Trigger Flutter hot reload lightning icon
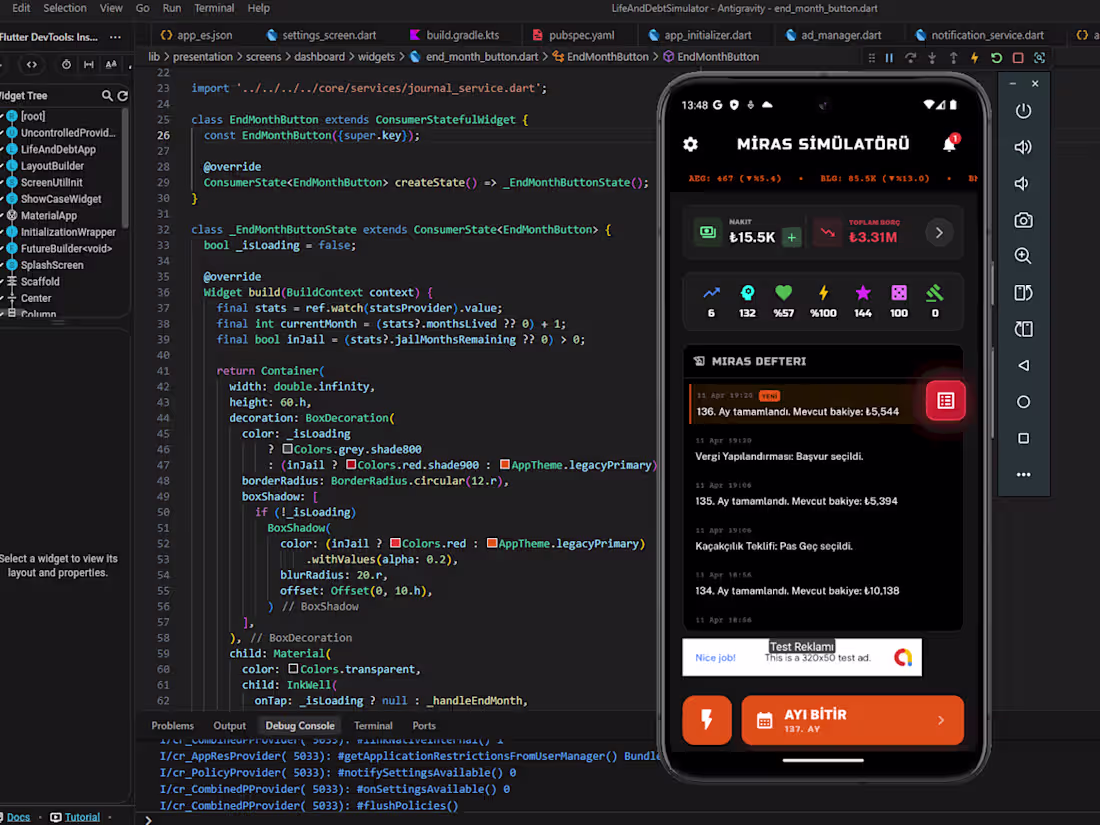 point(974,58)
